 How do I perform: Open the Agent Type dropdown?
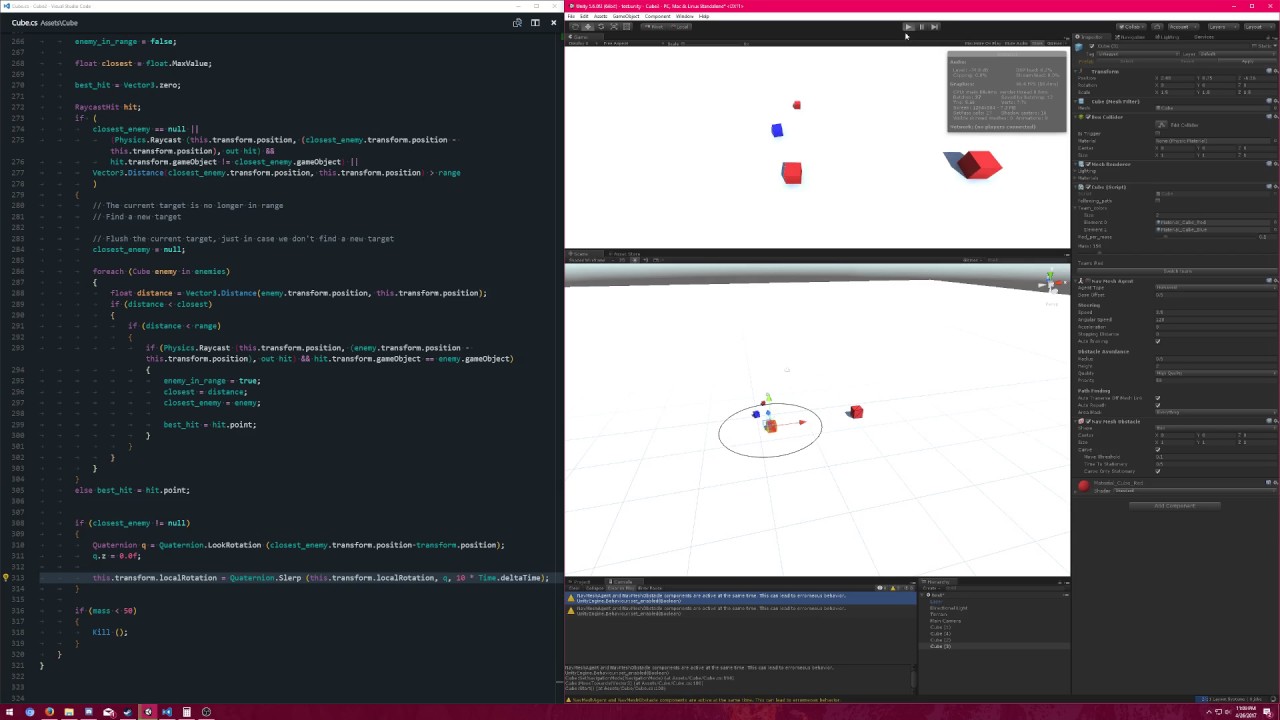pyautogui.click(x=1216, y=287)
